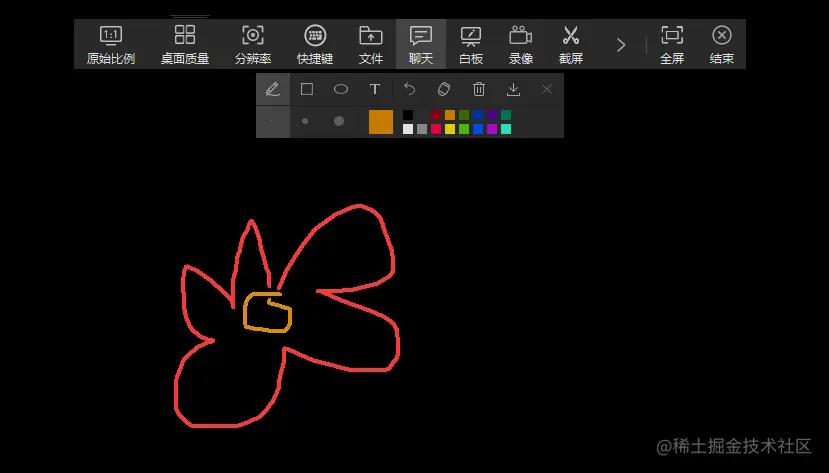Screen dimensions: 829x473
Task: Pick the dark purple color swatch
Action: click(492, 115)
